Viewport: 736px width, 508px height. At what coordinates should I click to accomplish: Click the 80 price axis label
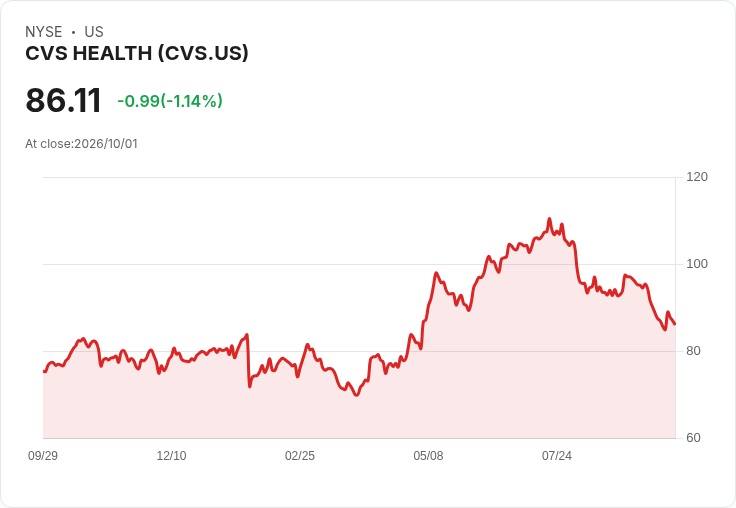[x=693, y=351]
